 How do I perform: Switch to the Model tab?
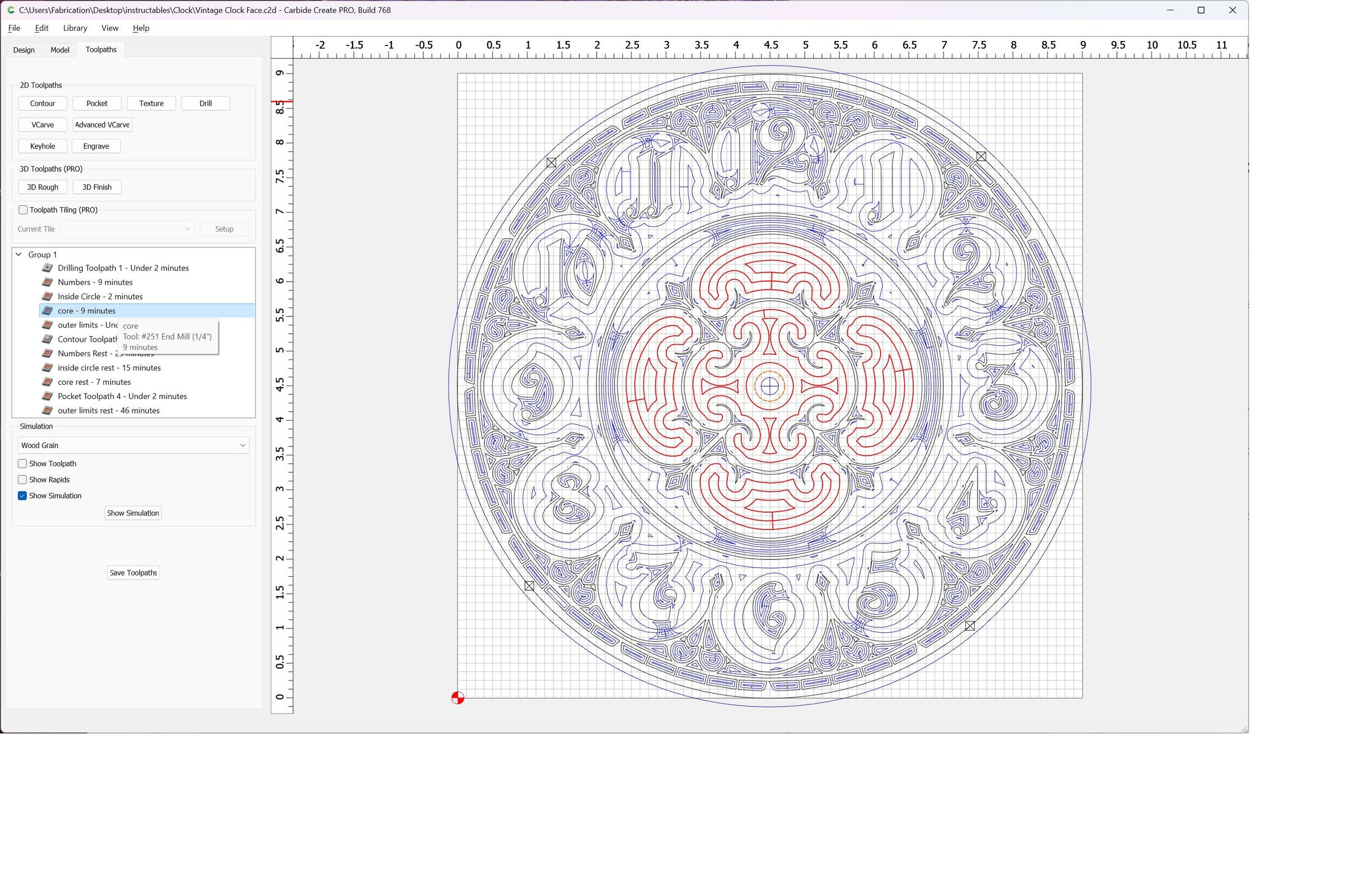(59, 50)
